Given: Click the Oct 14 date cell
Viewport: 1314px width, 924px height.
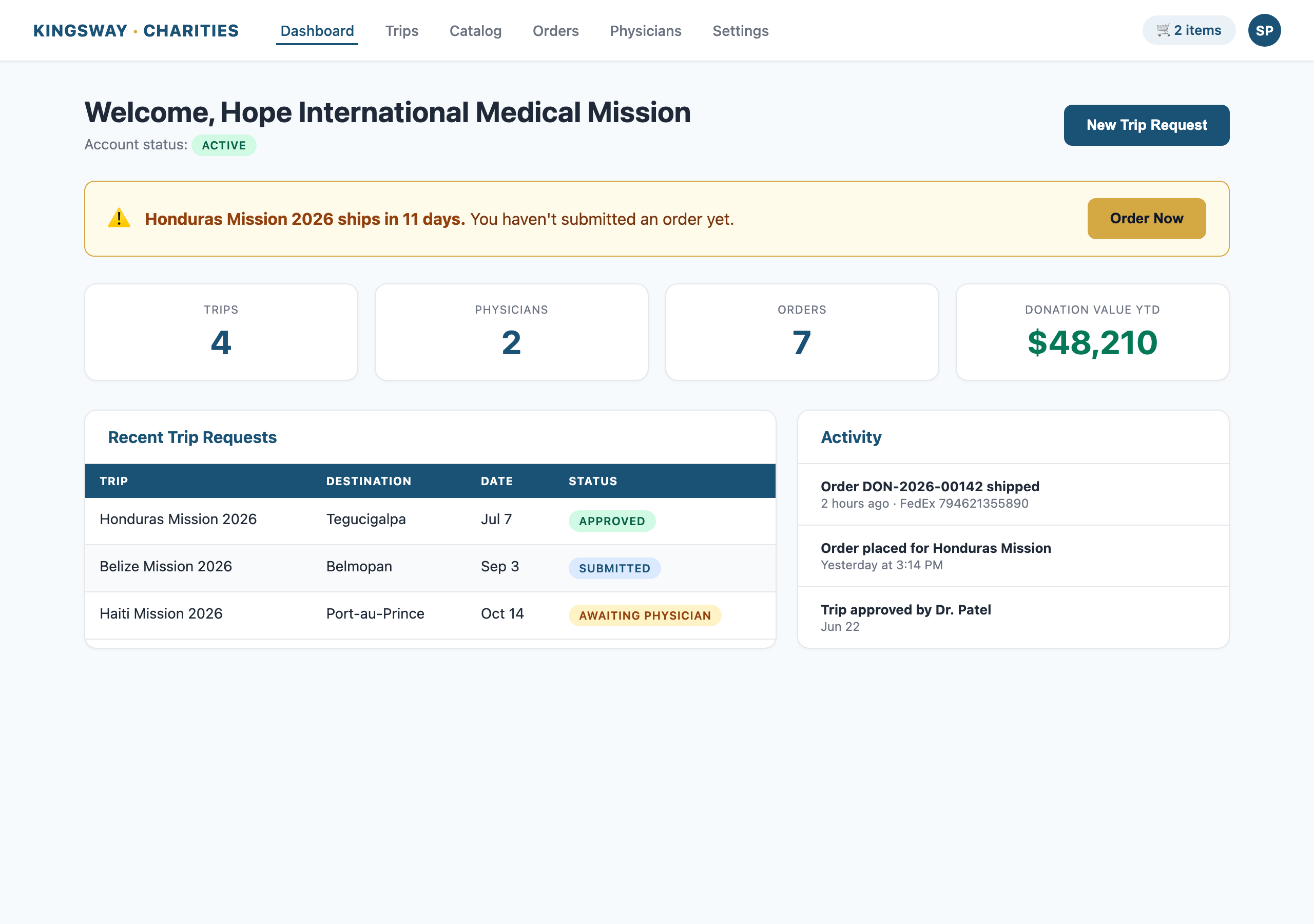Looking at the screenshot, I should [x=502, y=614].
